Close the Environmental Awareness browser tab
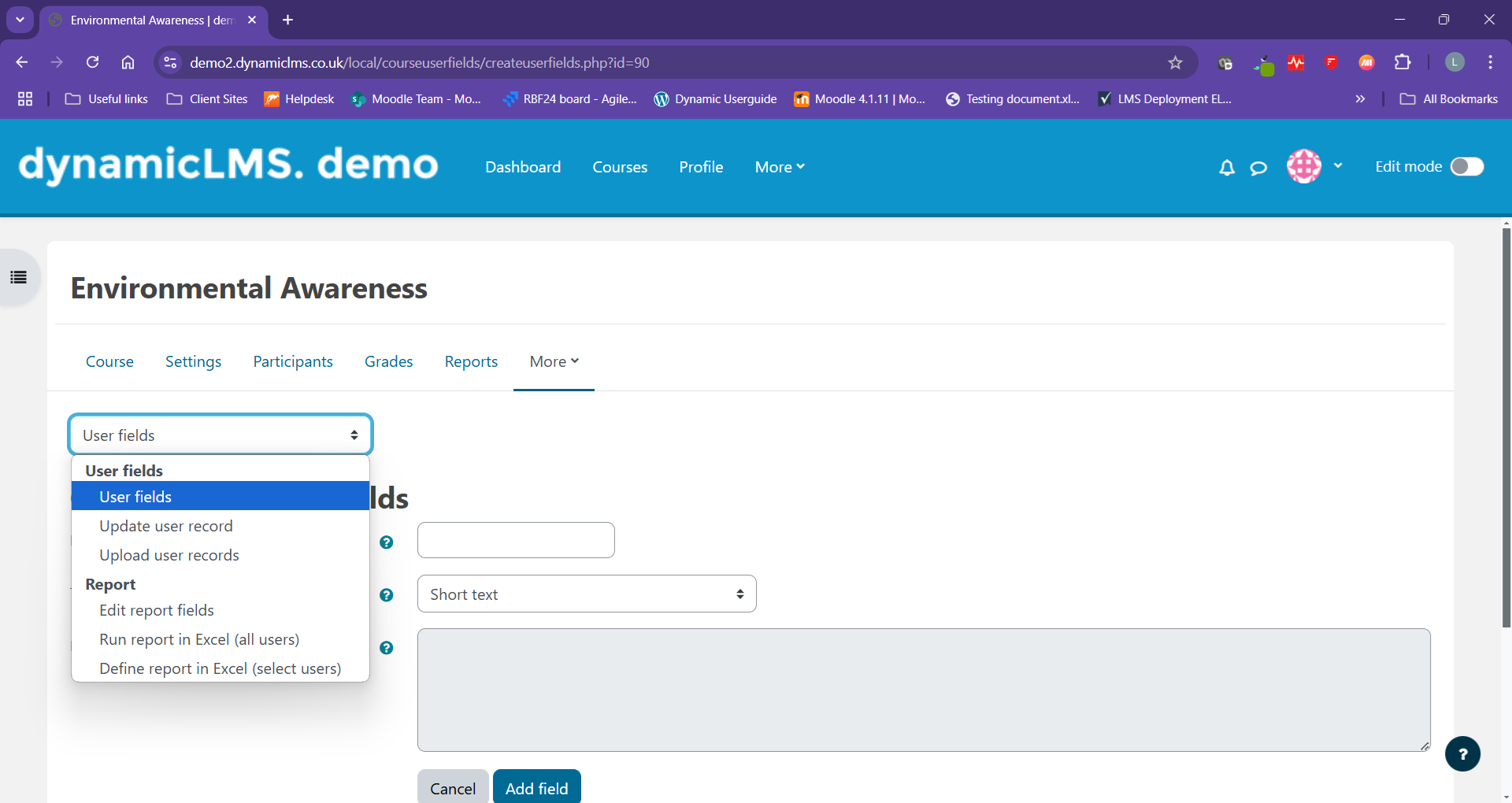This screenshot has width=1512, height=803. 252,20
